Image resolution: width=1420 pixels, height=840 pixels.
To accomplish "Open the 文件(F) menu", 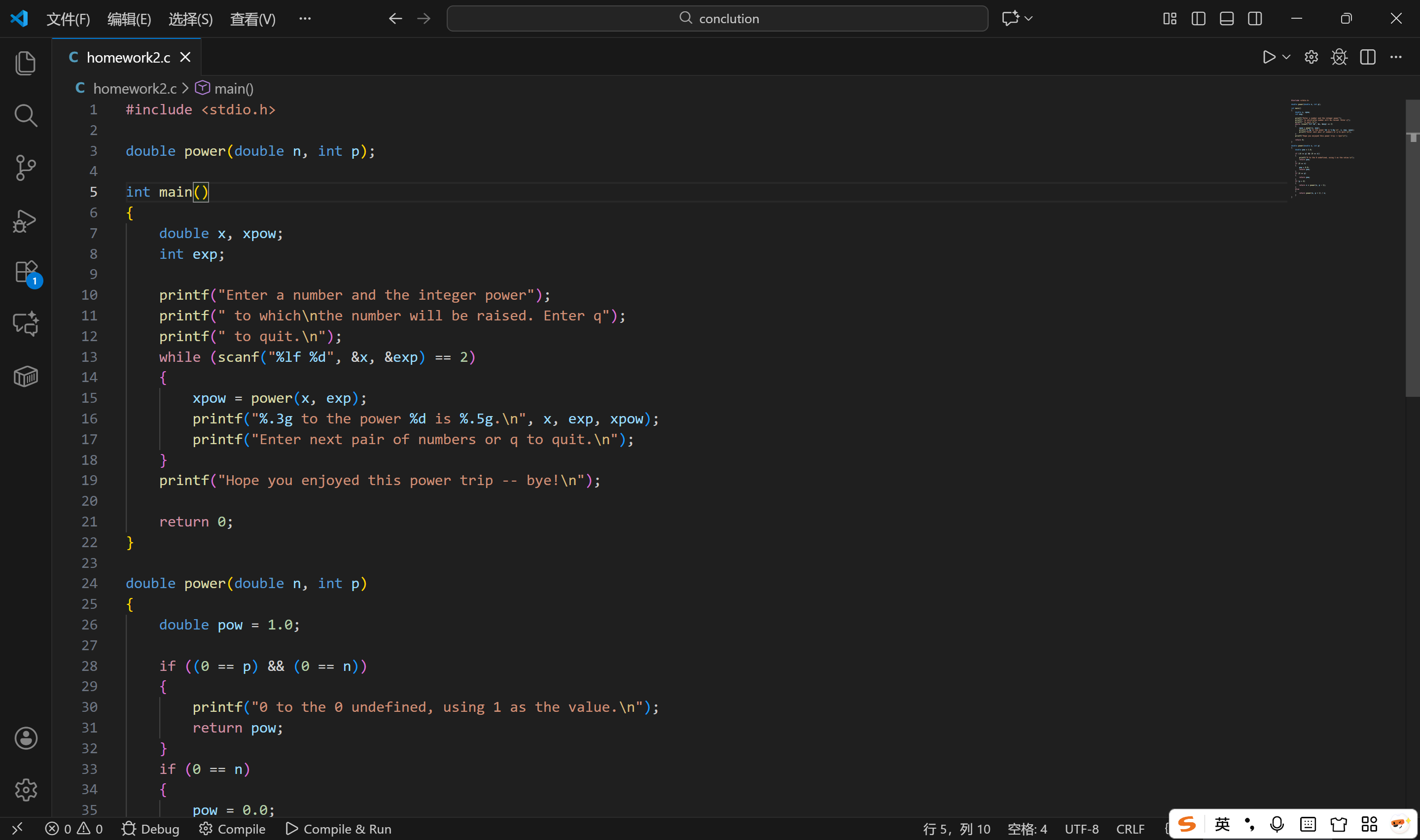I will [68, 19].
